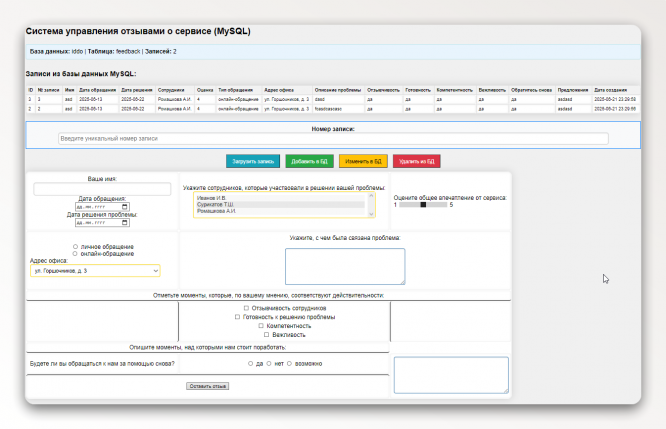Screen dimensions: 666x429
Task: Pick the нет radio button
Action: pos(269,363)
